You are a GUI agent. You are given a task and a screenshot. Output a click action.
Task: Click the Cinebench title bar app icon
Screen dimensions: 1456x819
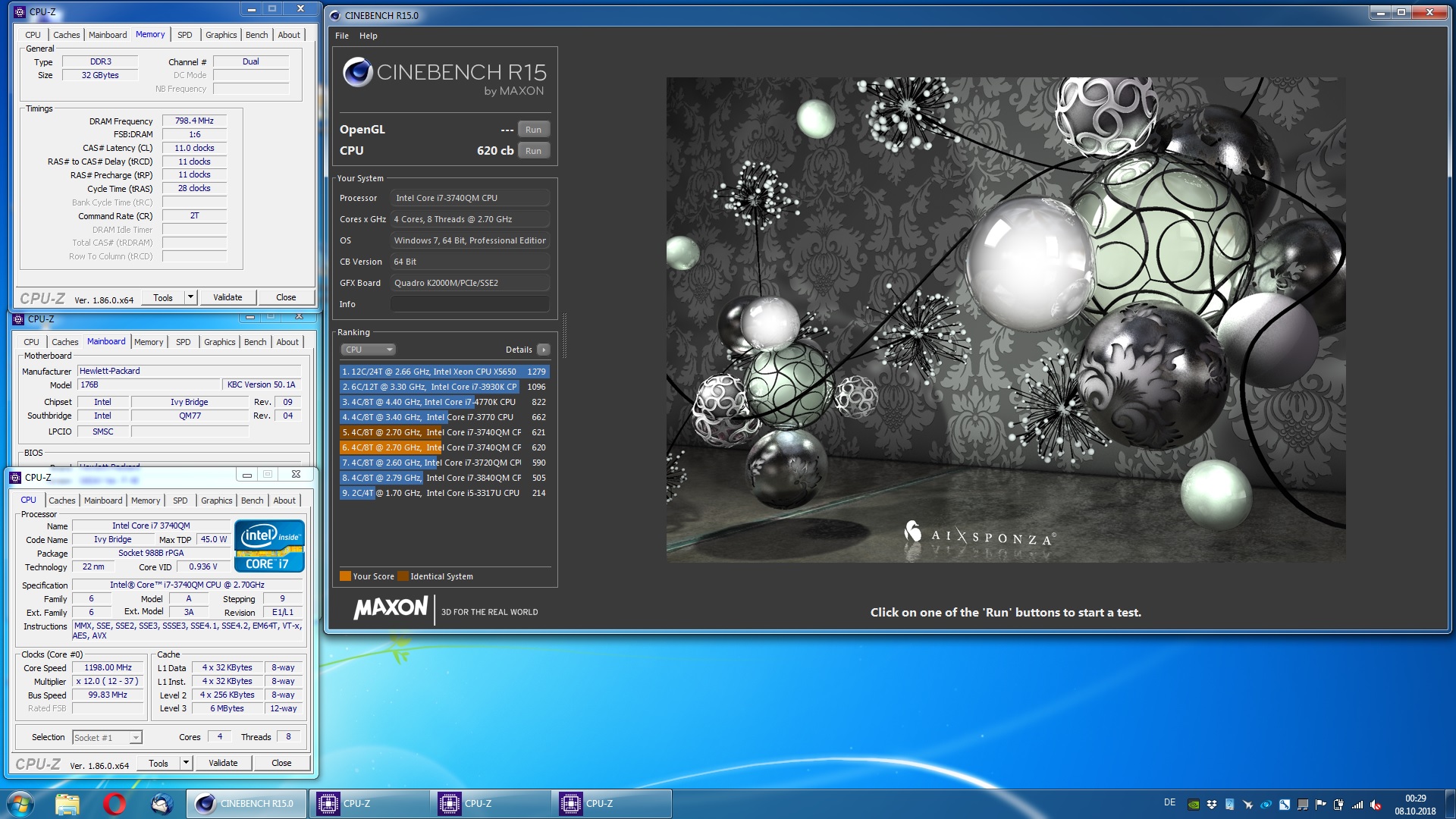click(335, 15)
